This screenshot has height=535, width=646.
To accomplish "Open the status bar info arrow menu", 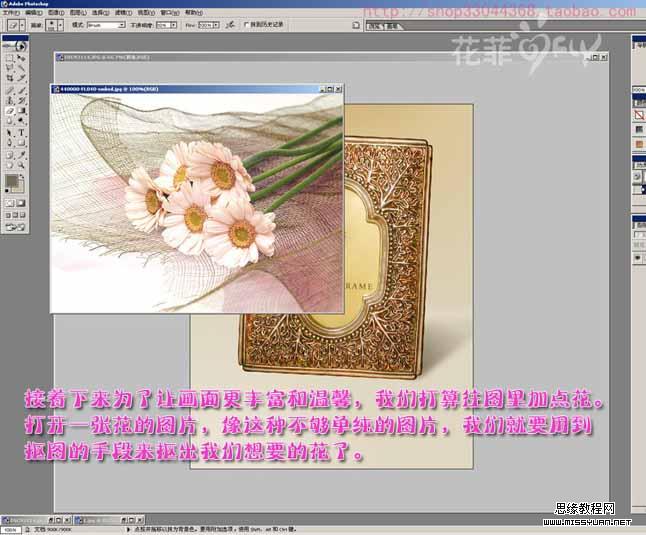I will 128,530.
